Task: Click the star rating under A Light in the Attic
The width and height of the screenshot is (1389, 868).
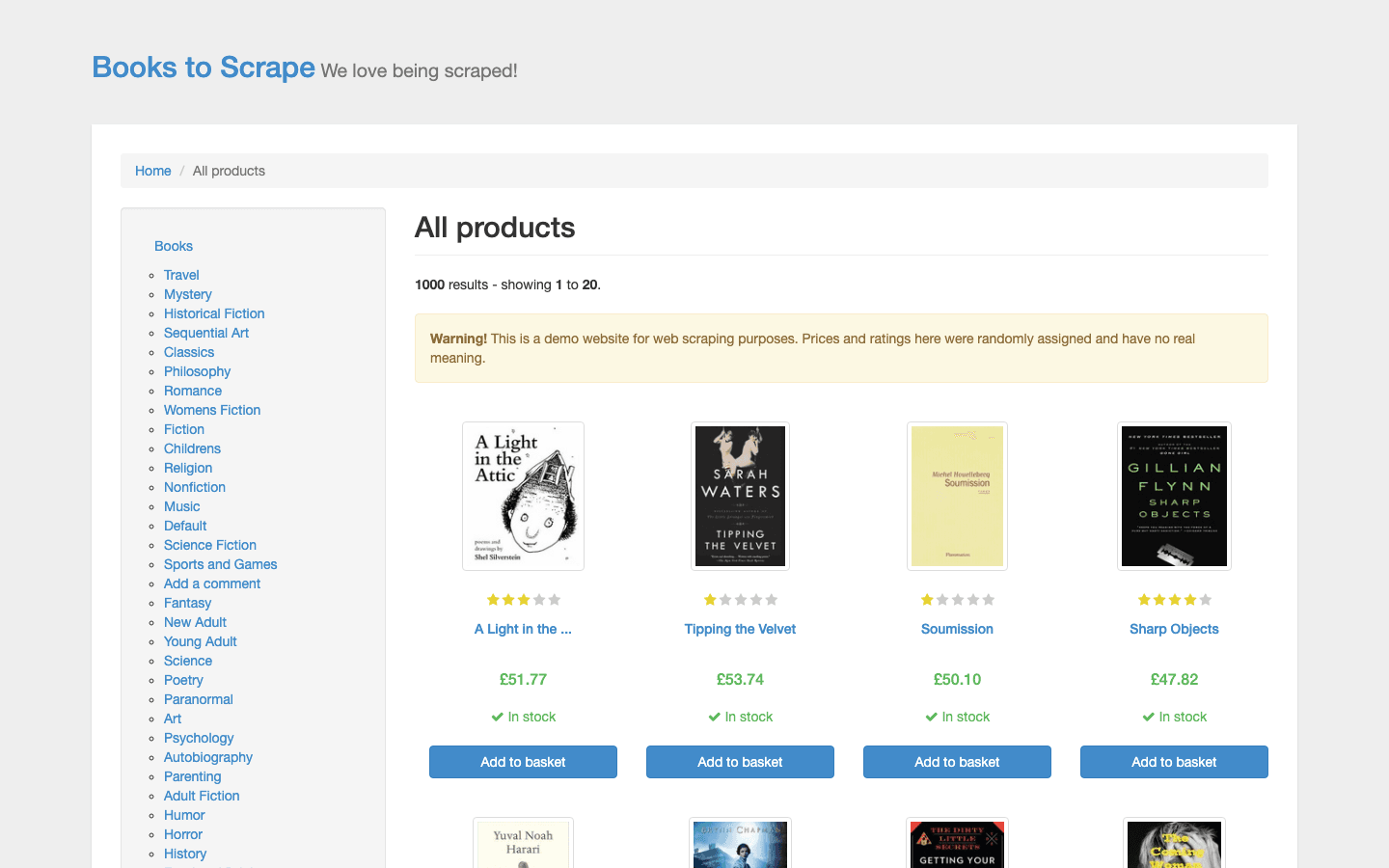Action: coord(523,599)
